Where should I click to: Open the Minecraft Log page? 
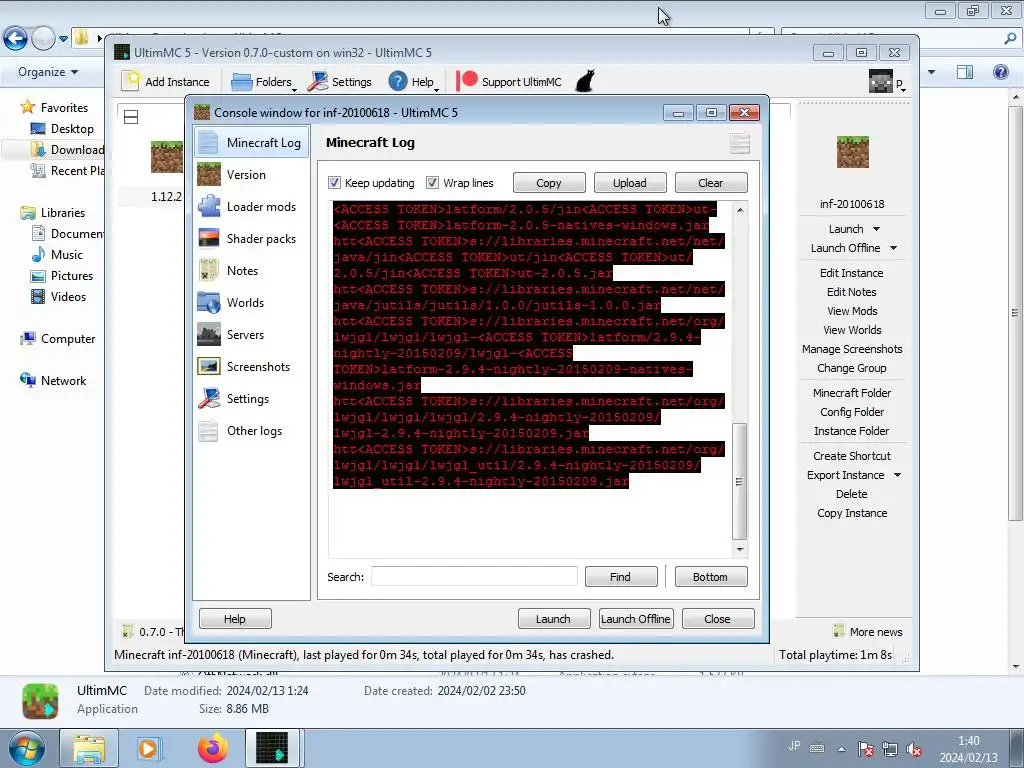click(251, 142)
